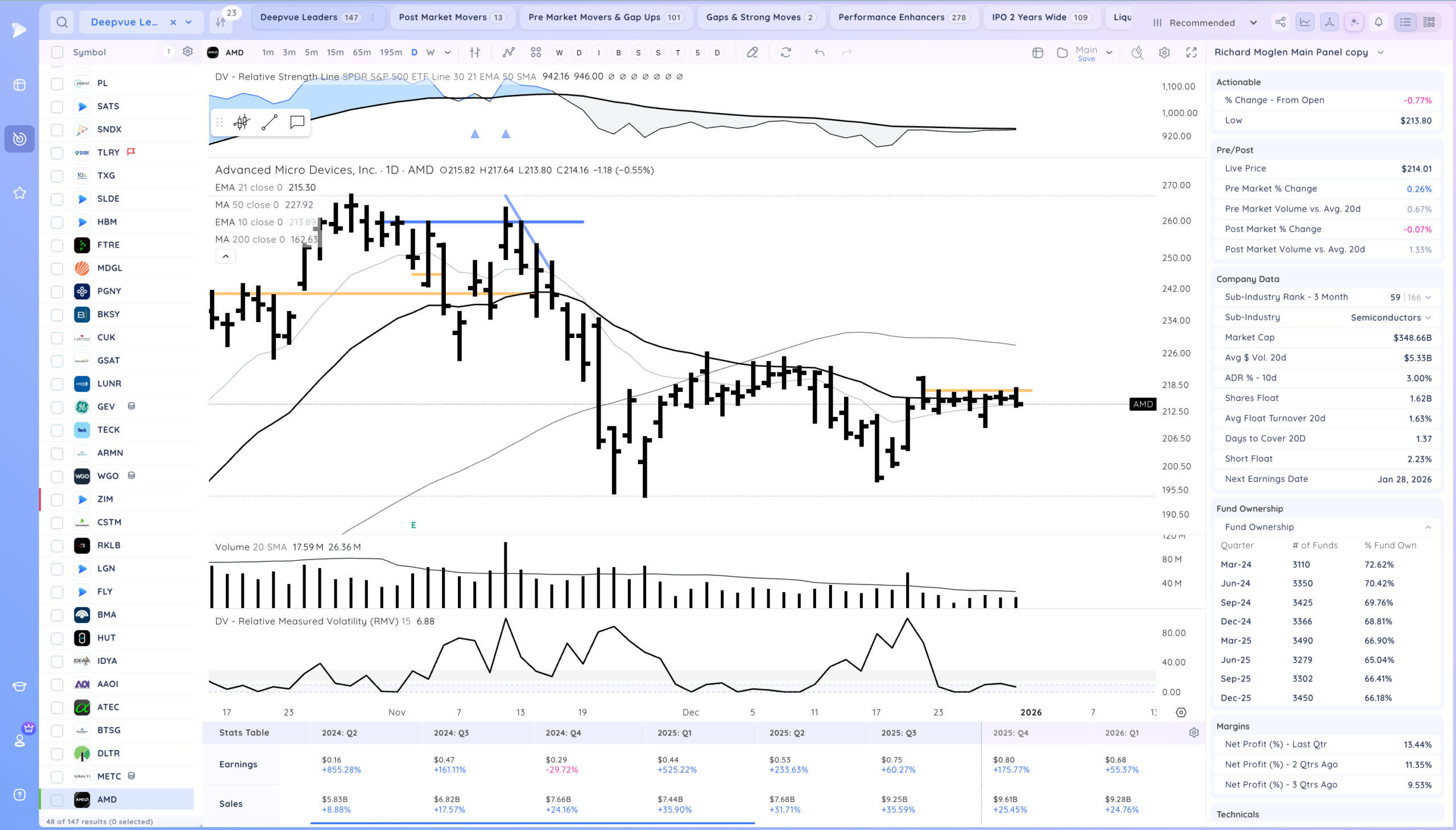This screenshot has width=1456, height=830.
Task: Open the symbol search magnifier
Action: [x=62, y=22]
